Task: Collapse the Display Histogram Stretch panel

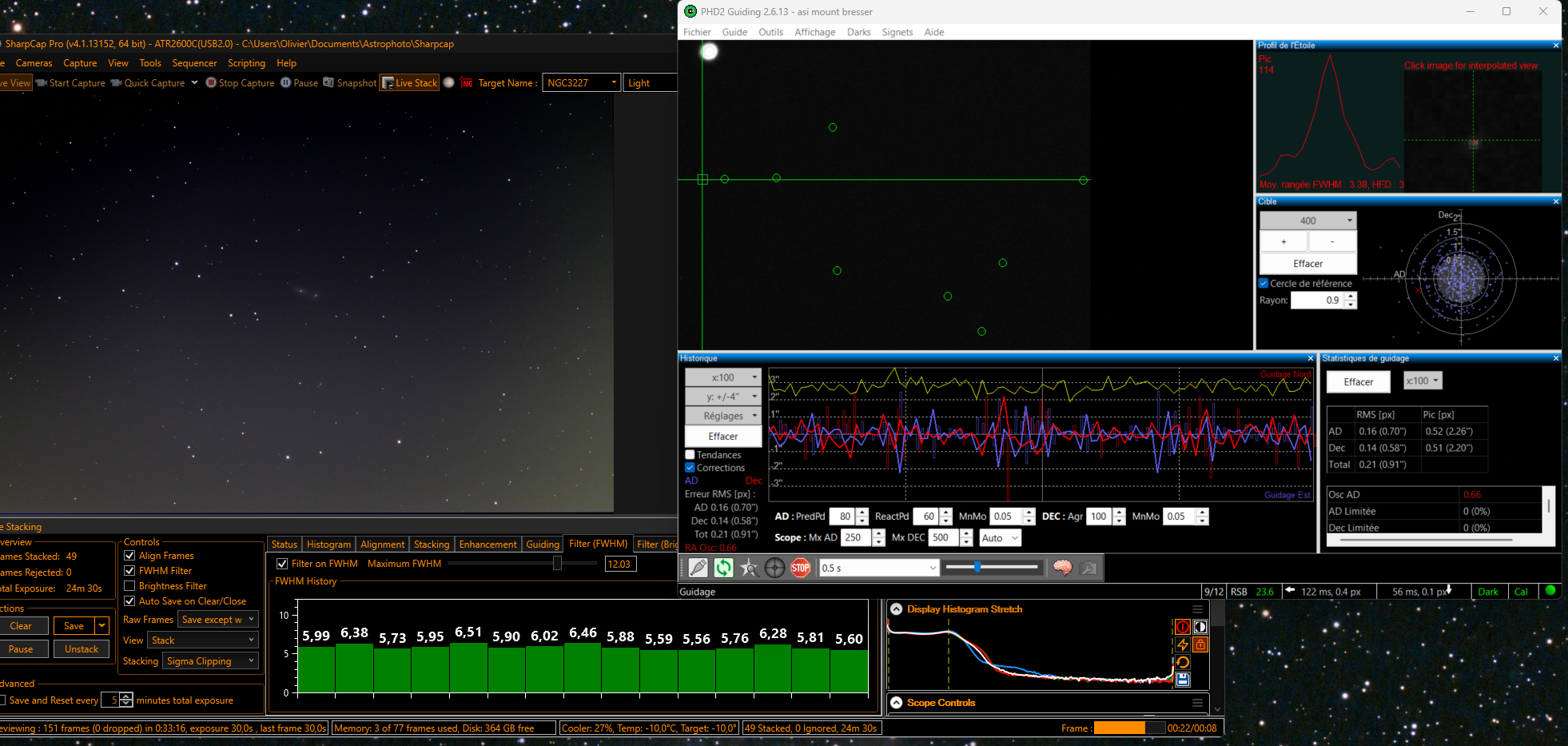Action: [896, 609]
